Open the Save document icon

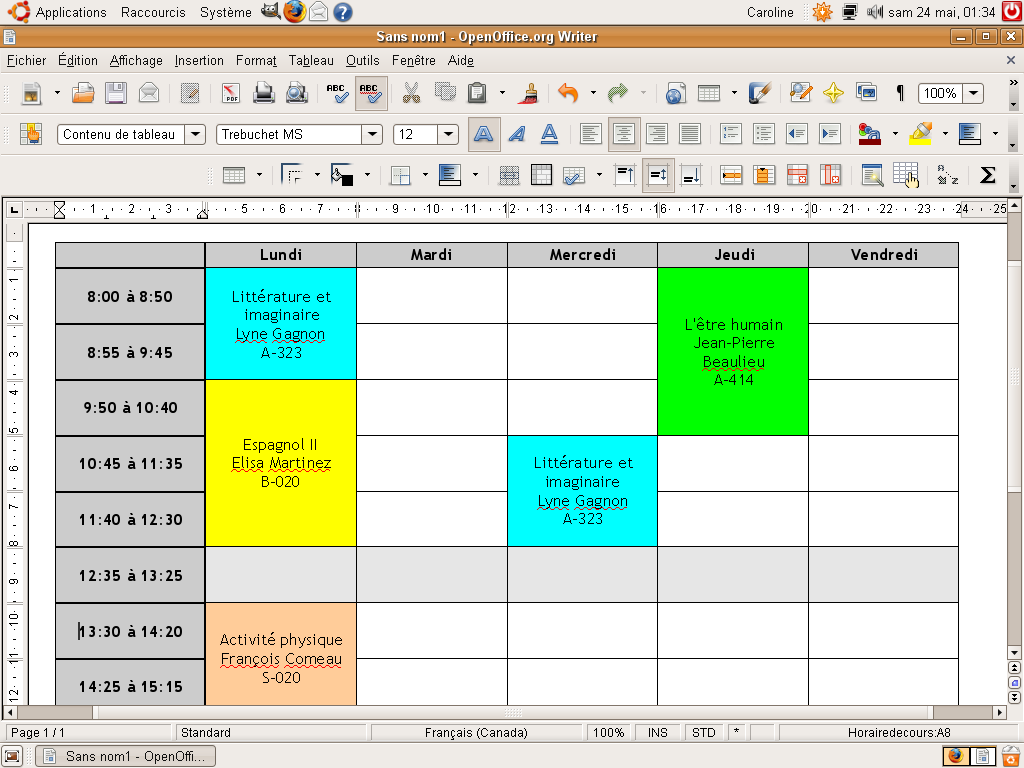pos(116,93)
